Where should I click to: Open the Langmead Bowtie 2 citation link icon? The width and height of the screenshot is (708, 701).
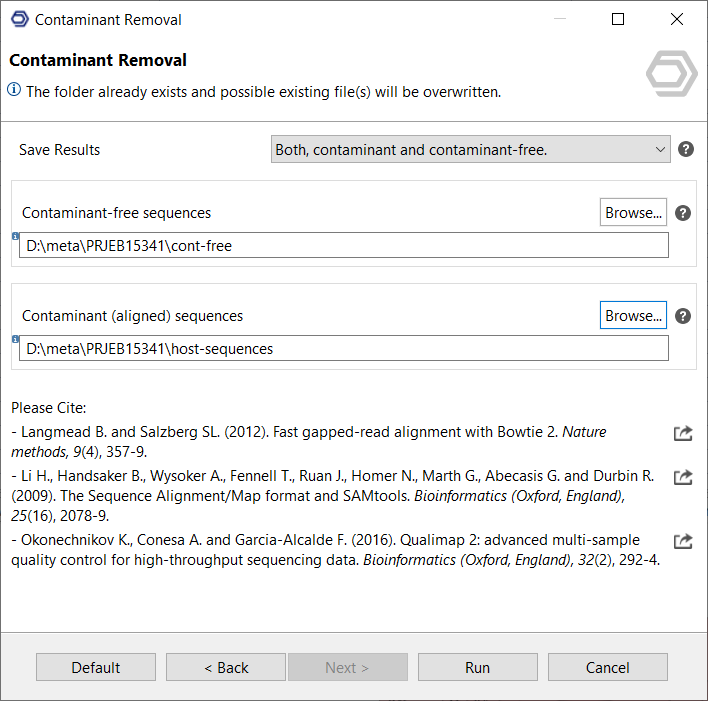click(x=683, y=433)
